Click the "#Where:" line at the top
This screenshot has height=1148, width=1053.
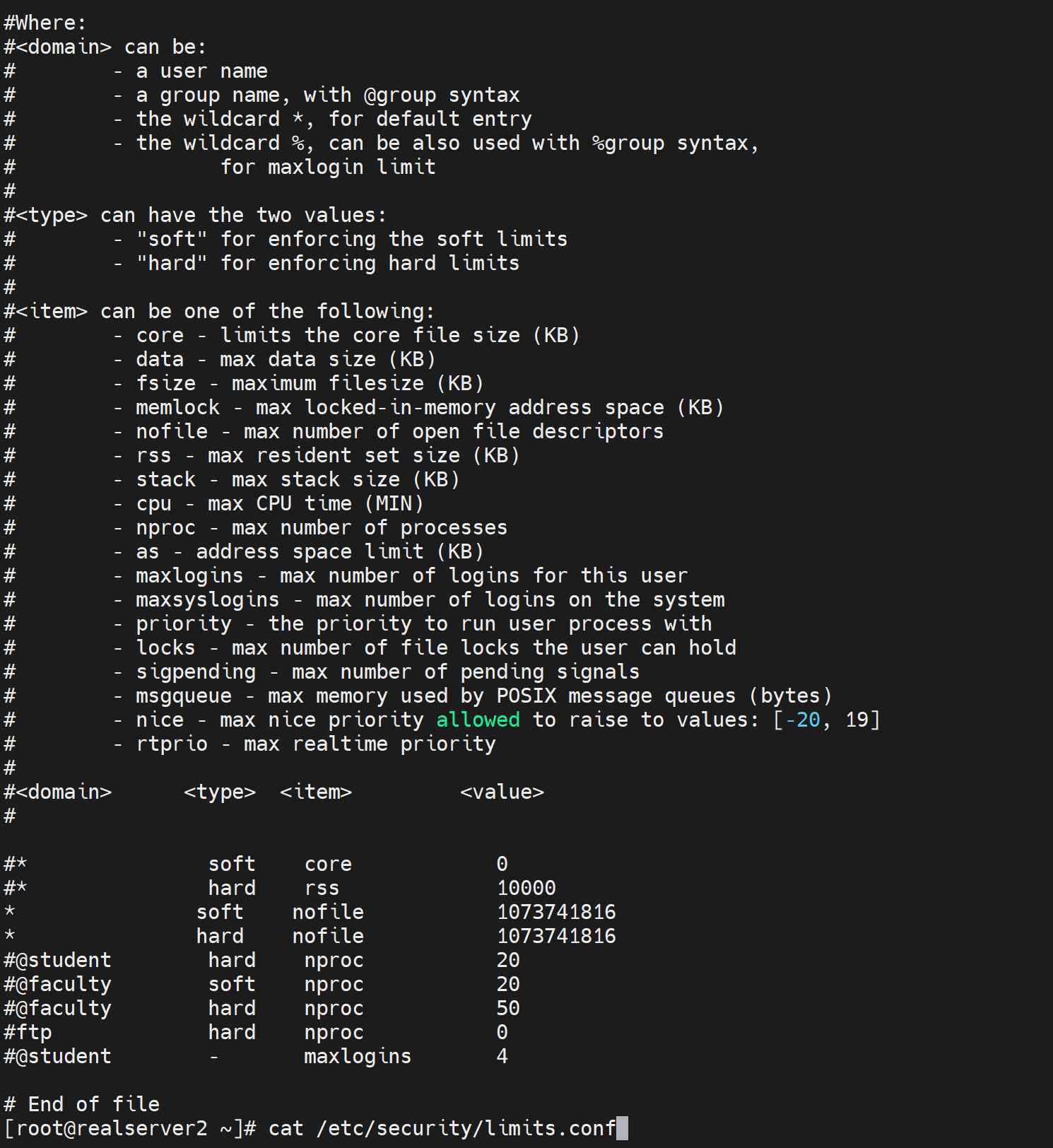tap(45, 23)
